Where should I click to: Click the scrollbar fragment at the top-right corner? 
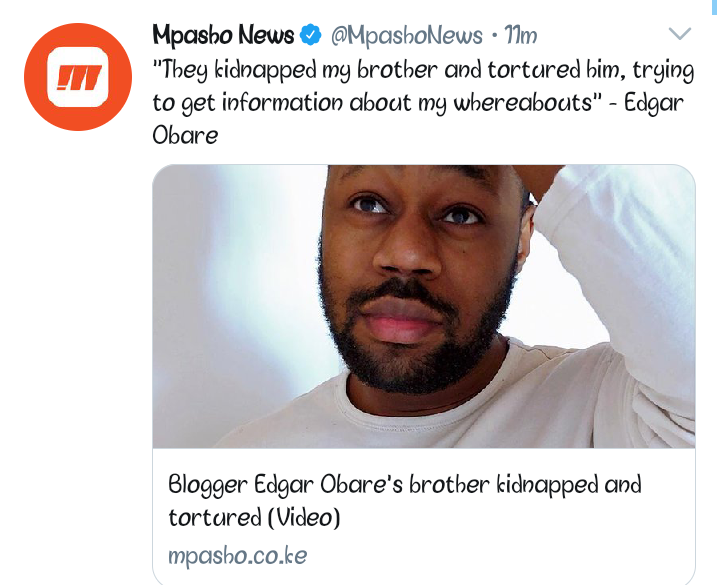pyautogui.click(x=714, y=7)
